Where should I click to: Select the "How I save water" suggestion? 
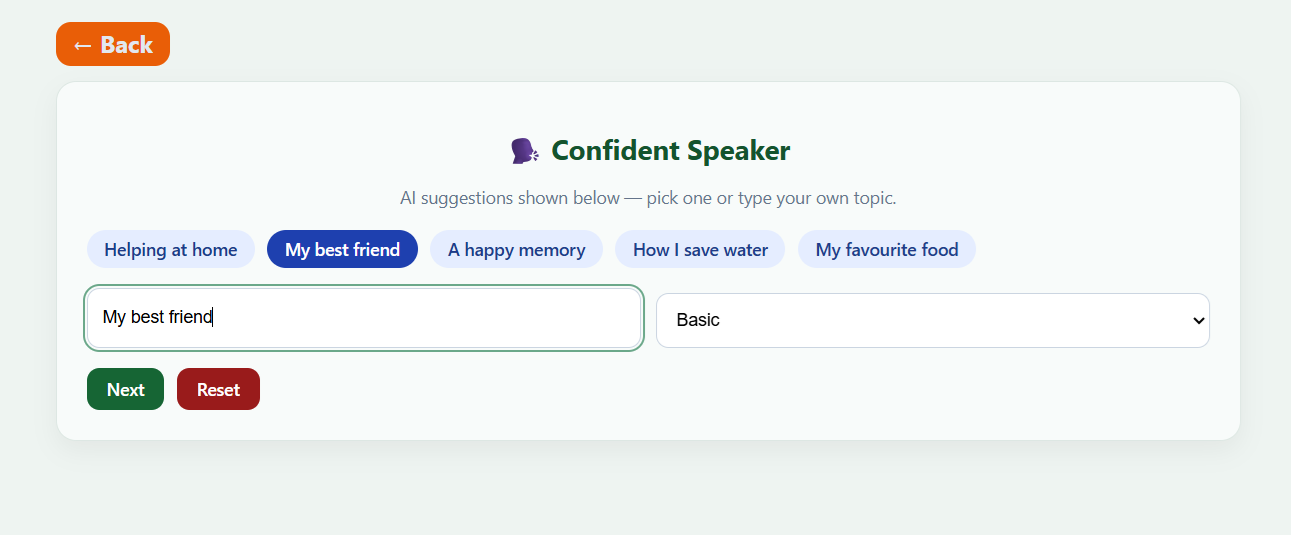point(700,250)
